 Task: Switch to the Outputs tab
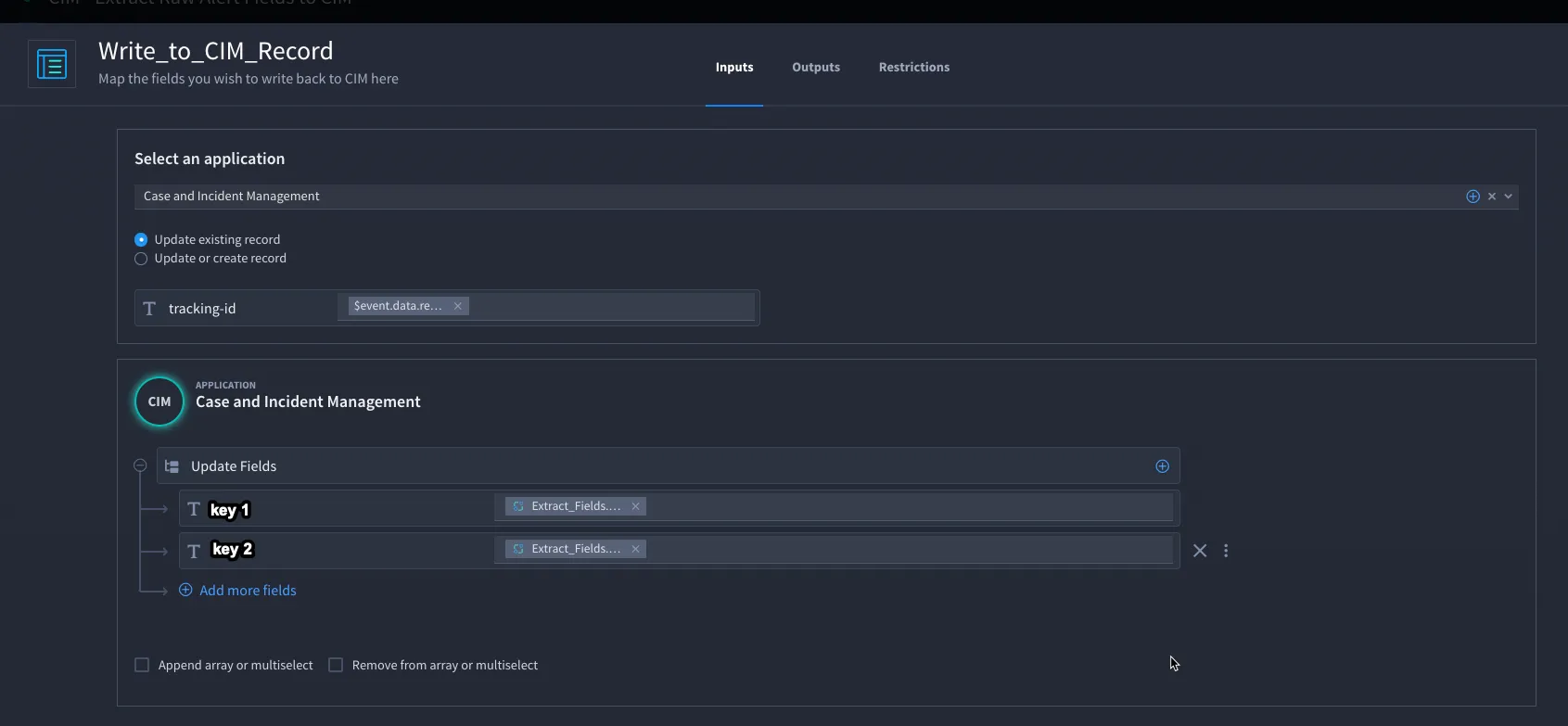(x=816, y=67)
